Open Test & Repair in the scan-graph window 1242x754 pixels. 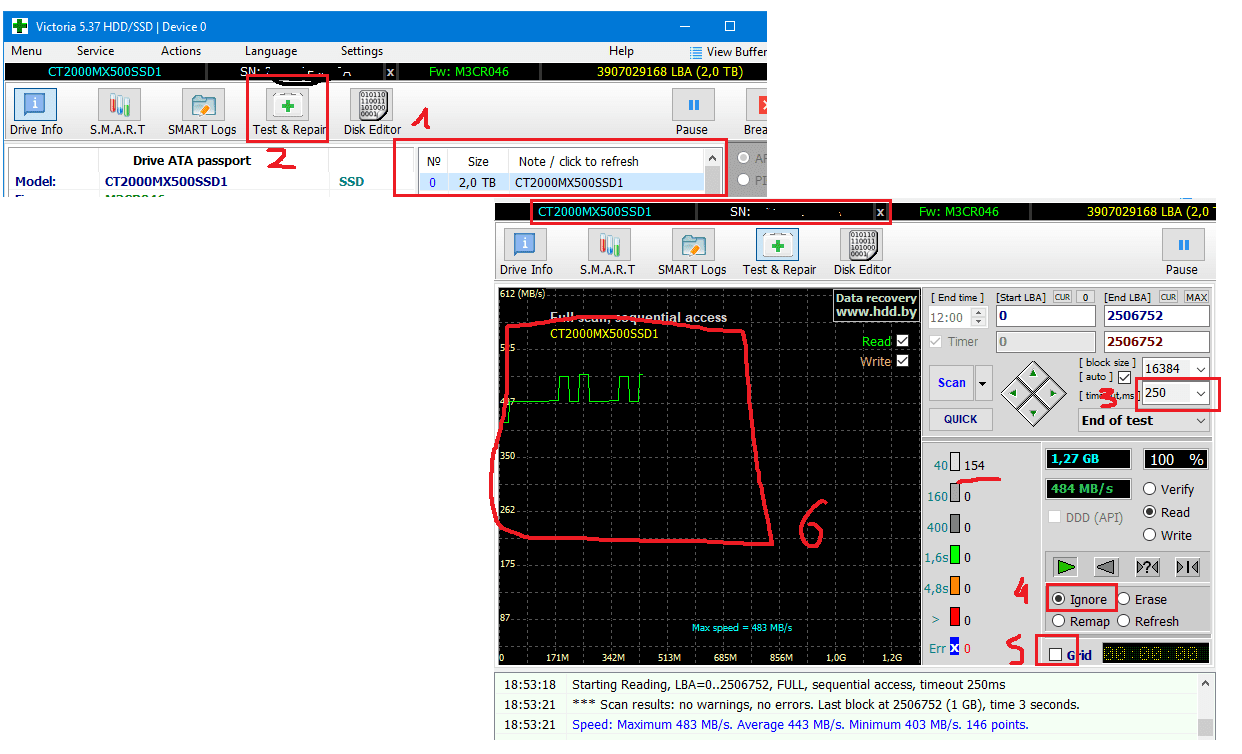click(779, 252)
